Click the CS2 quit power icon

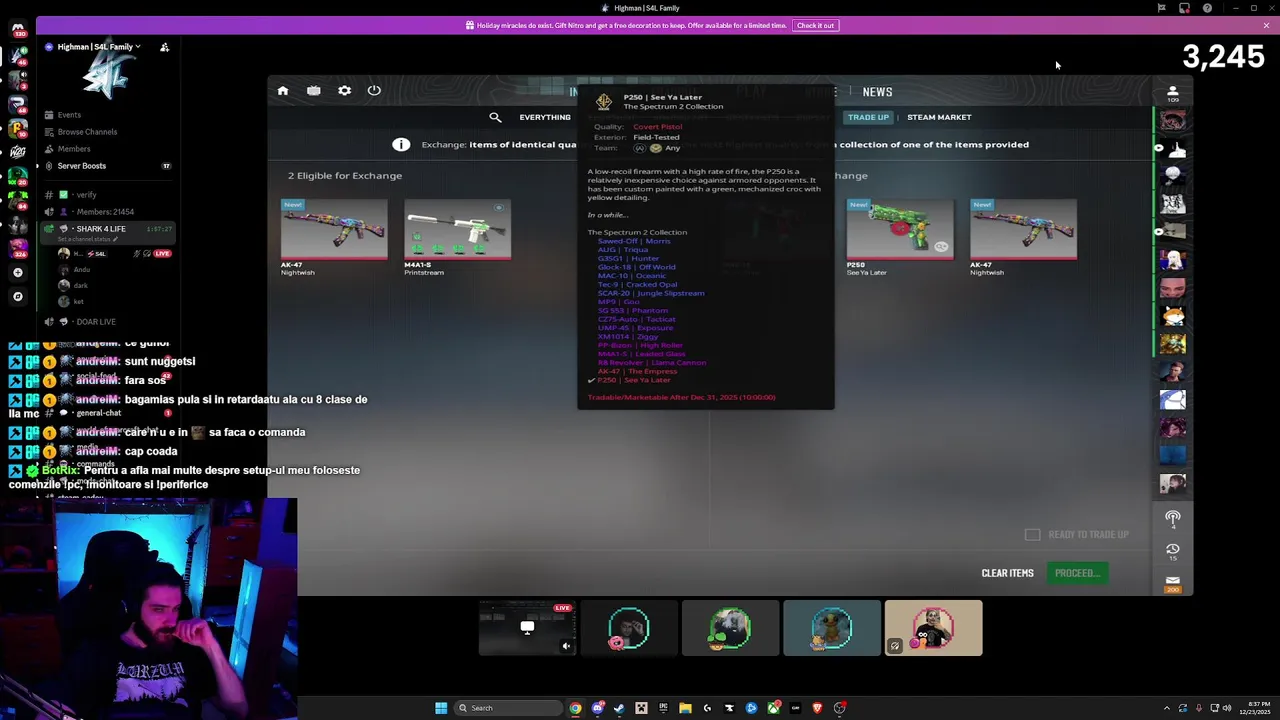[374, 90]
